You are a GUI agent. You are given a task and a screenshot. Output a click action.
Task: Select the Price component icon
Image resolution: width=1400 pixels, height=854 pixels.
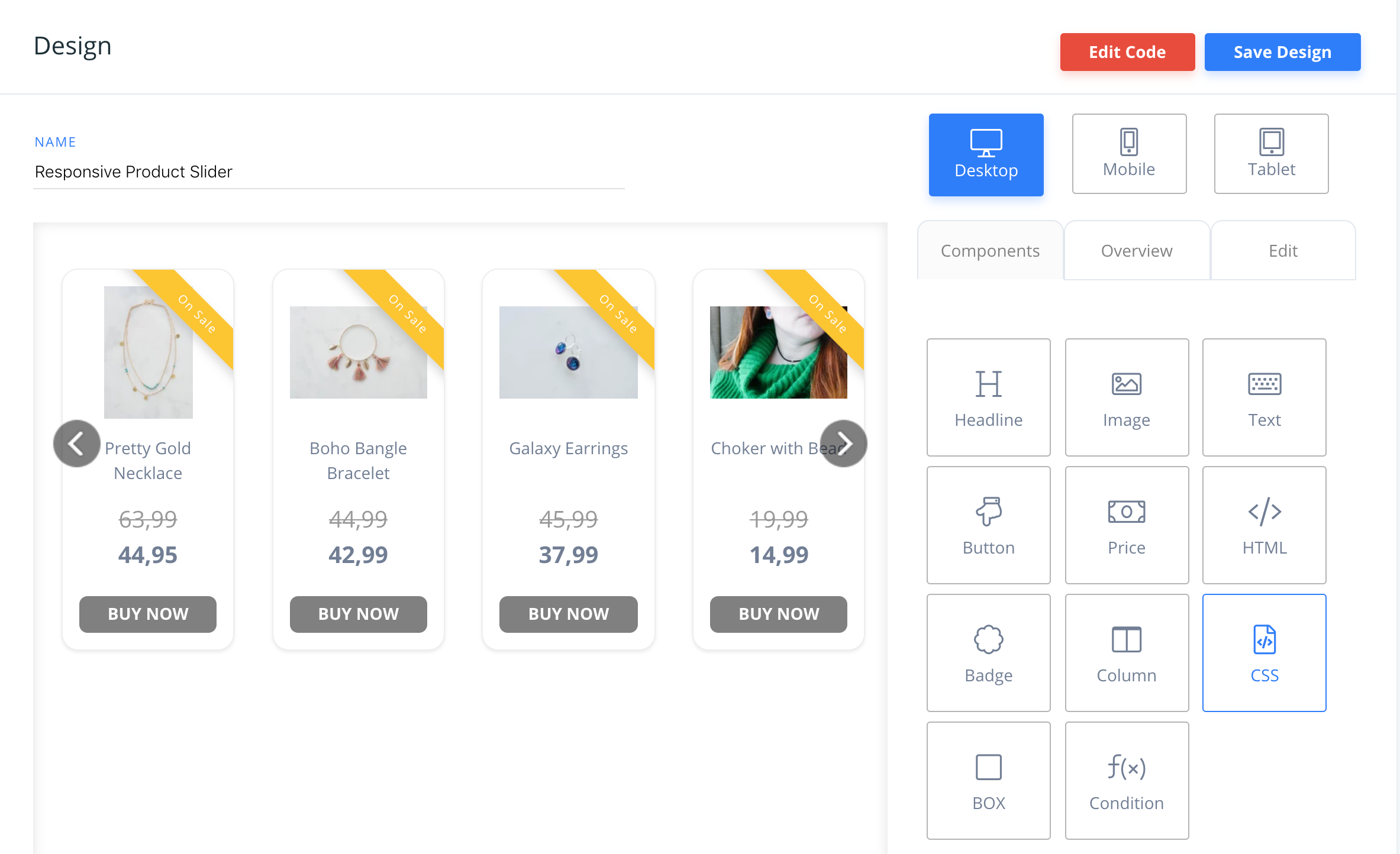1126,525
